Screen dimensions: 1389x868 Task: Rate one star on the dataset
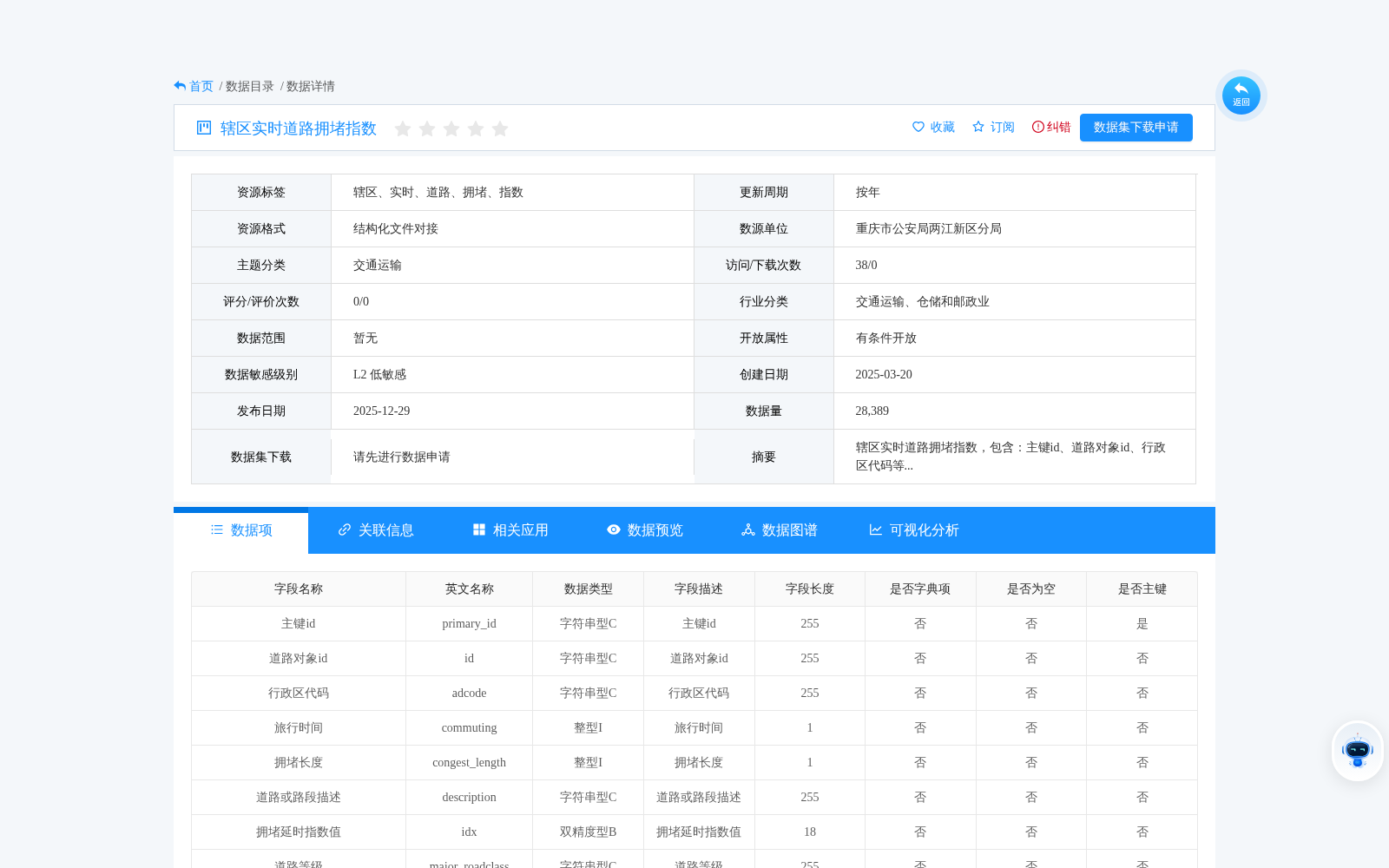[x=403, y=128]
